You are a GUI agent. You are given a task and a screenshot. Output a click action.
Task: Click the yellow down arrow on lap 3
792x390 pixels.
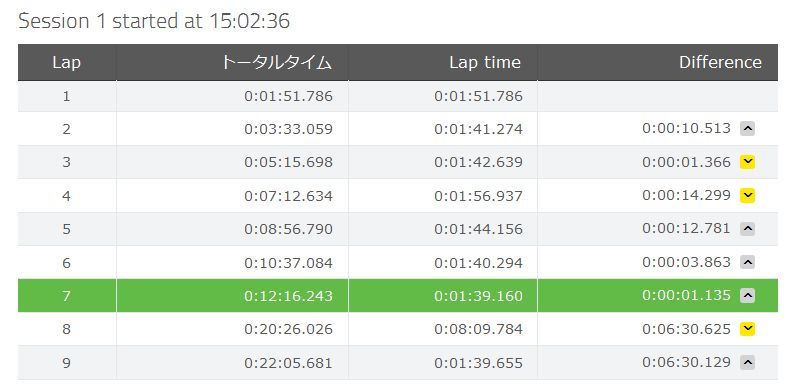tap(747, 162)
